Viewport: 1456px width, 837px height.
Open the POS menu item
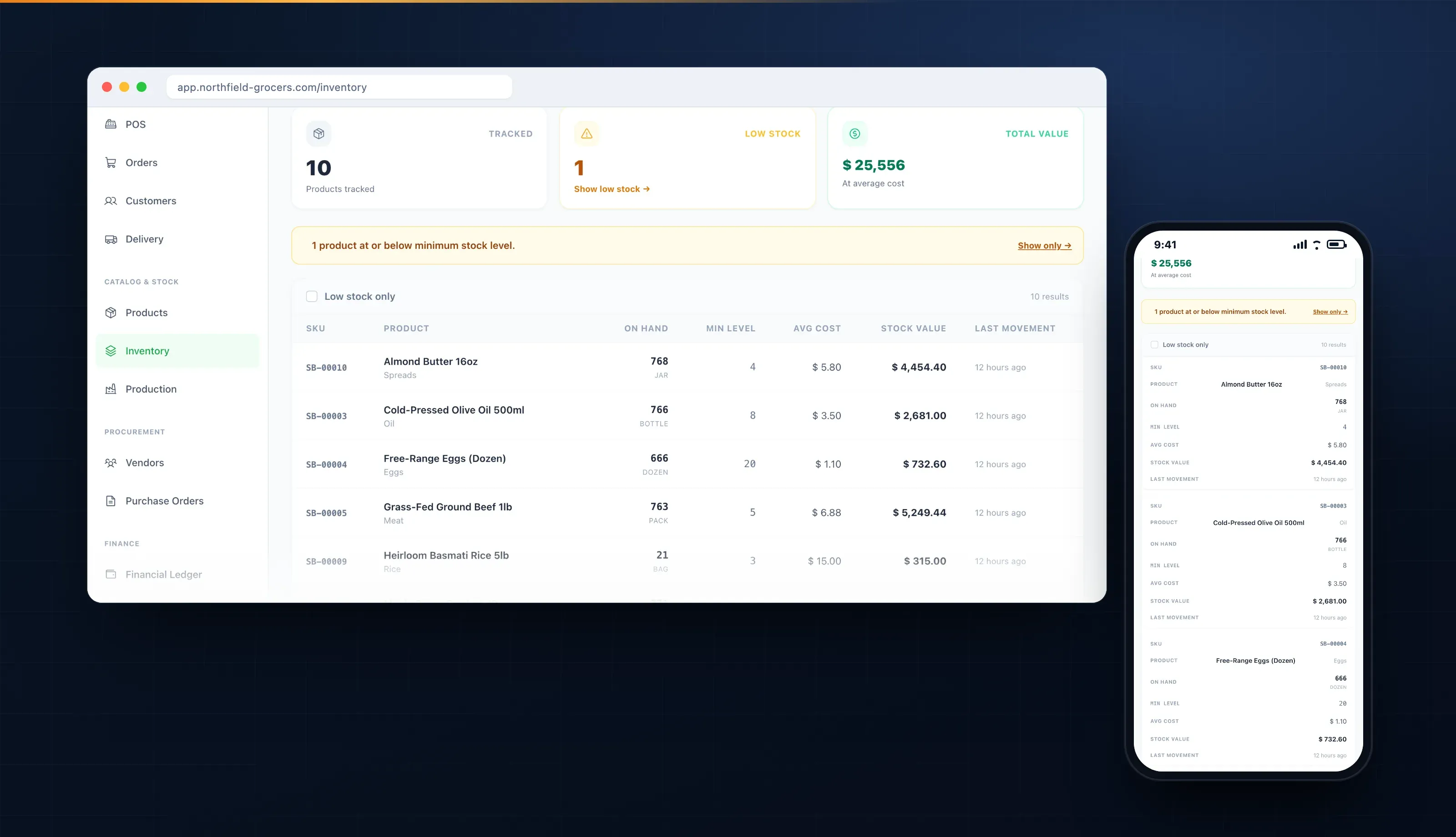point(177,124)
